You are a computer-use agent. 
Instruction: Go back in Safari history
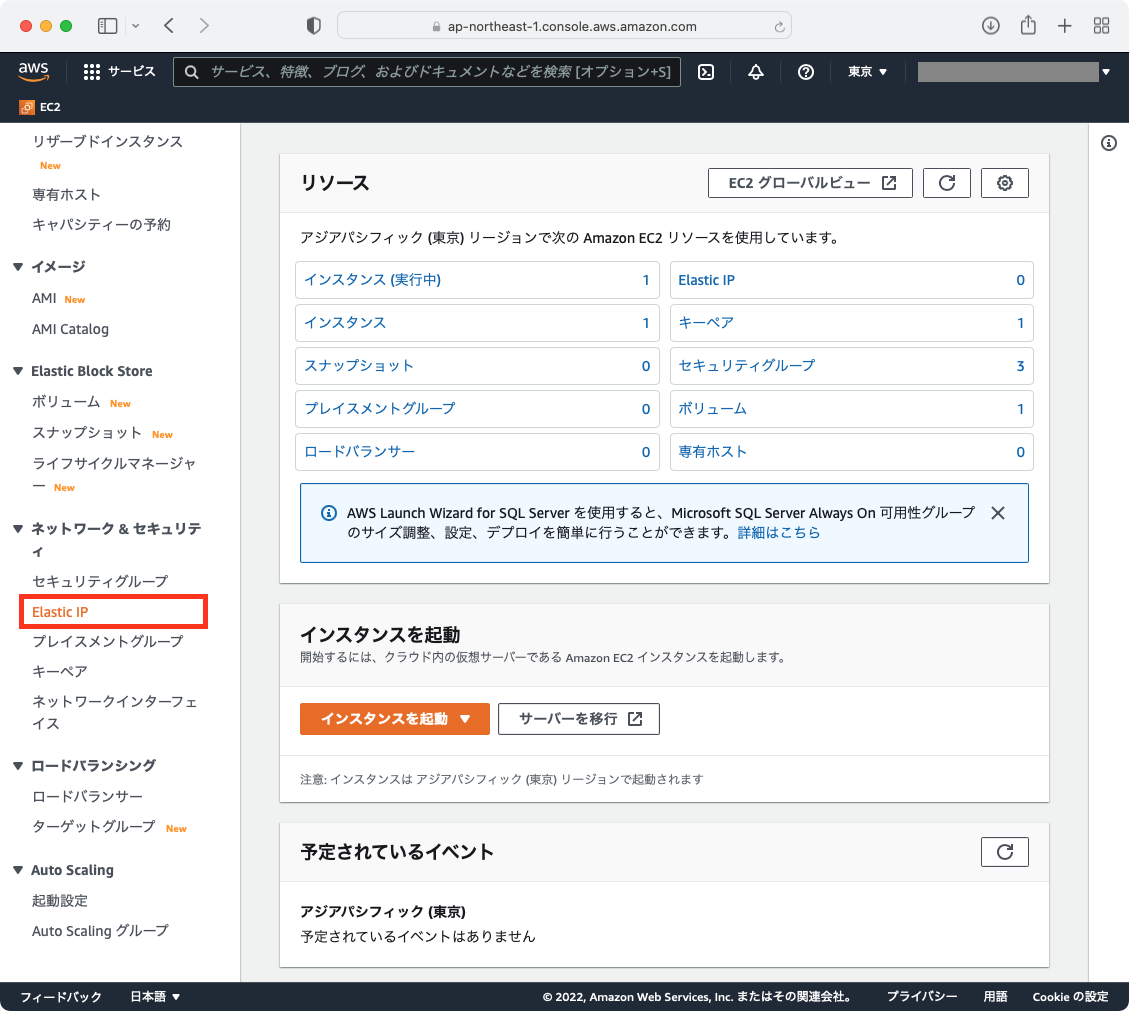point(169,26)
